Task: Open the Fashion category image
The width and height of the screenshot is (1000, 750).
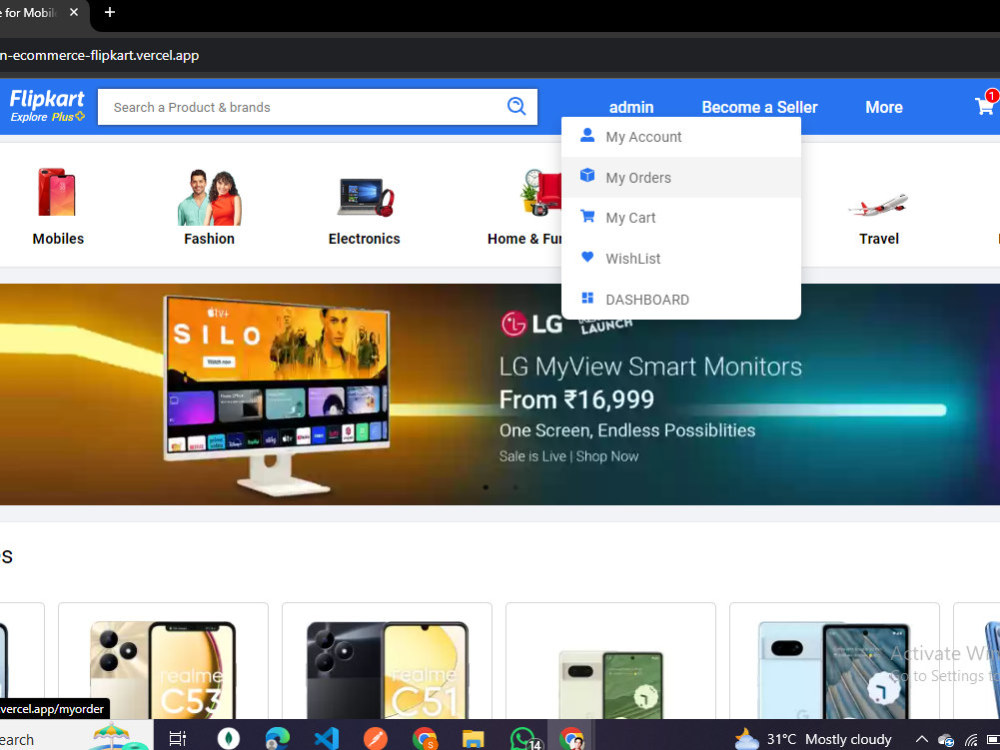Action: tap(209, 197)
